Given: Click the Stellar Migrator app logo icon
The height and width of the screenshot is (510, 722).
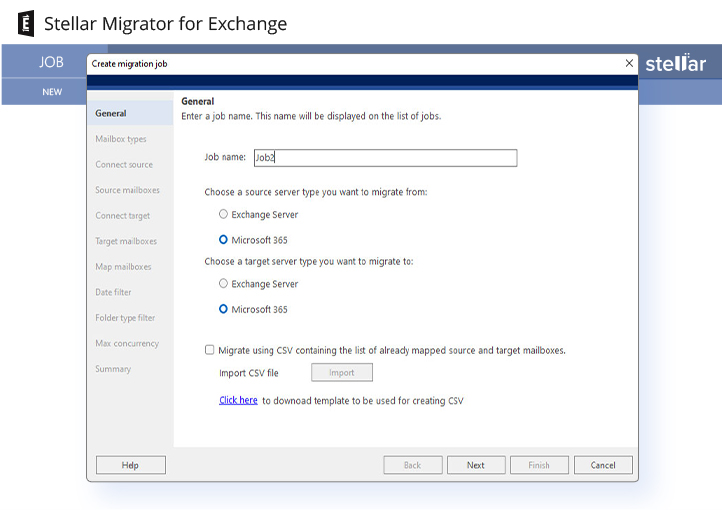Looking at the screenshot, I should click(26, 23).
